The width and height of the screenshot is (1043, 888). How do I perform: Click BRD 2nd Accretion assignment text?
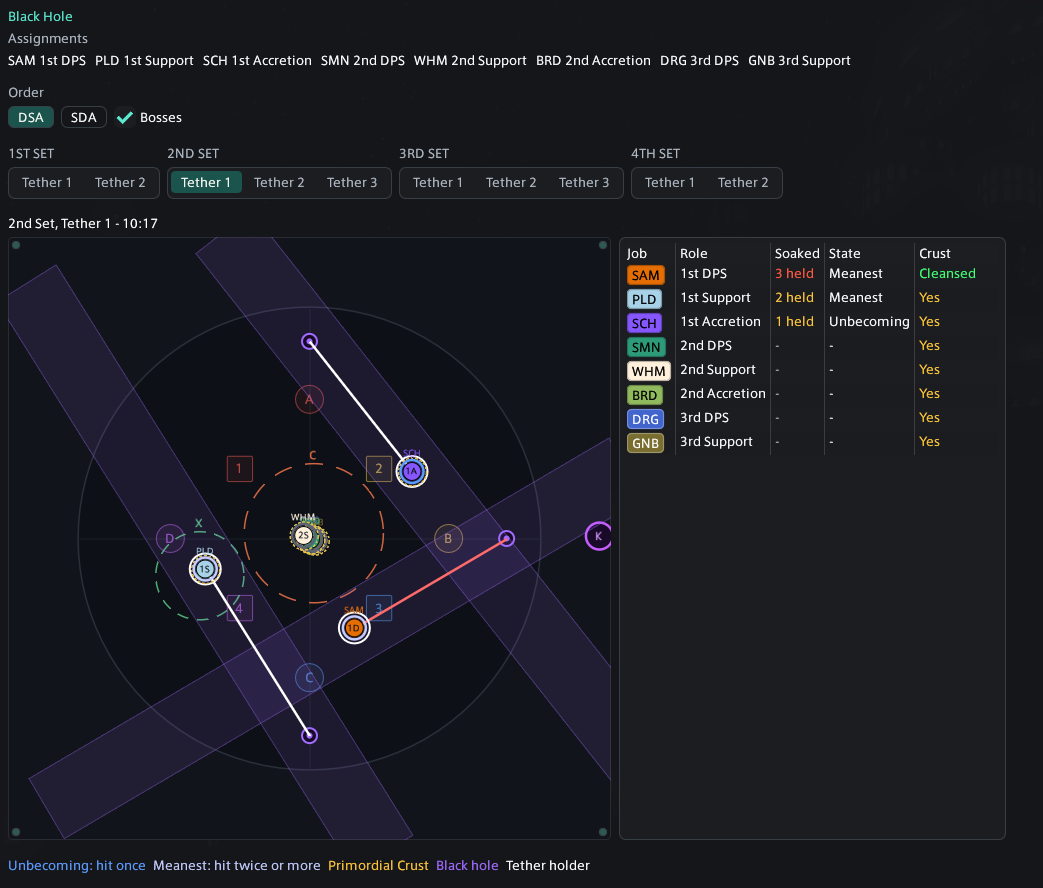coord(593,61)
